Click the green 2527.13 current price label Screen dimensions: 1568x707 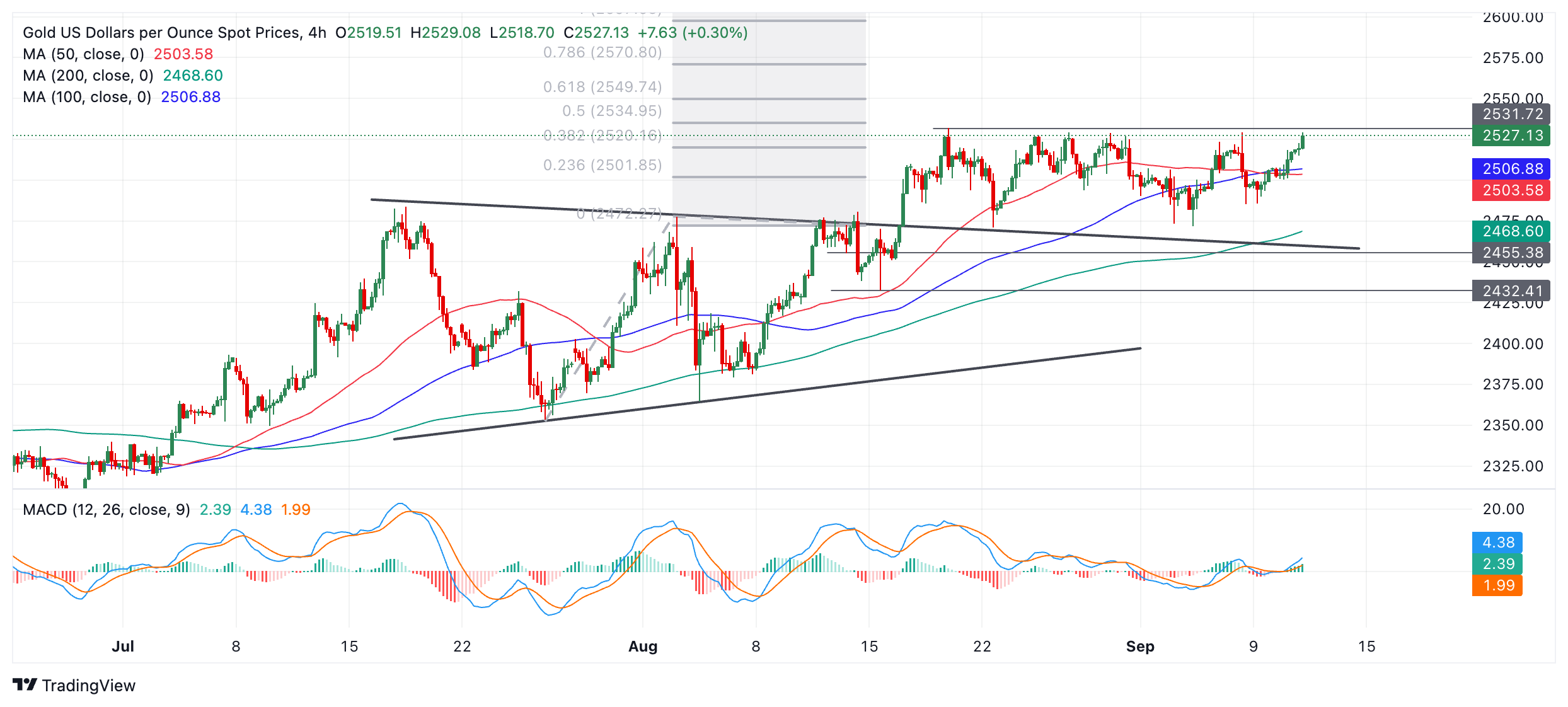tap(1511, 135)
